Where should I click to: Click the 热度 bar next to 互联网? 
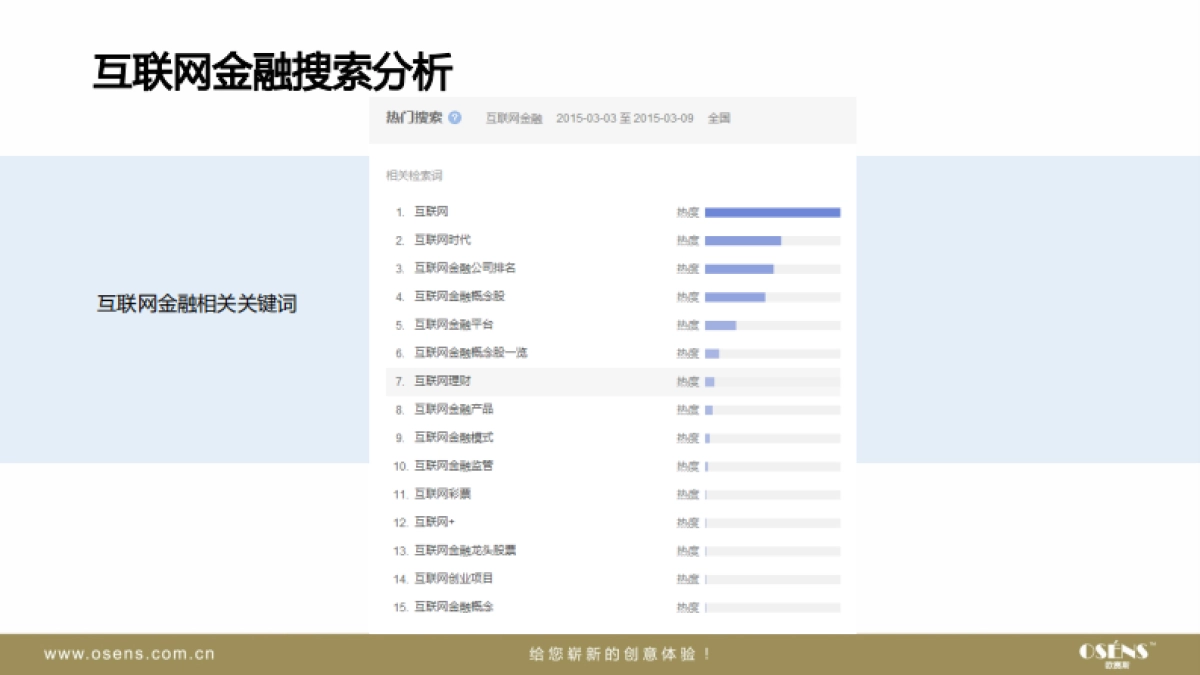pyautogui.click(x=770, y=211)
